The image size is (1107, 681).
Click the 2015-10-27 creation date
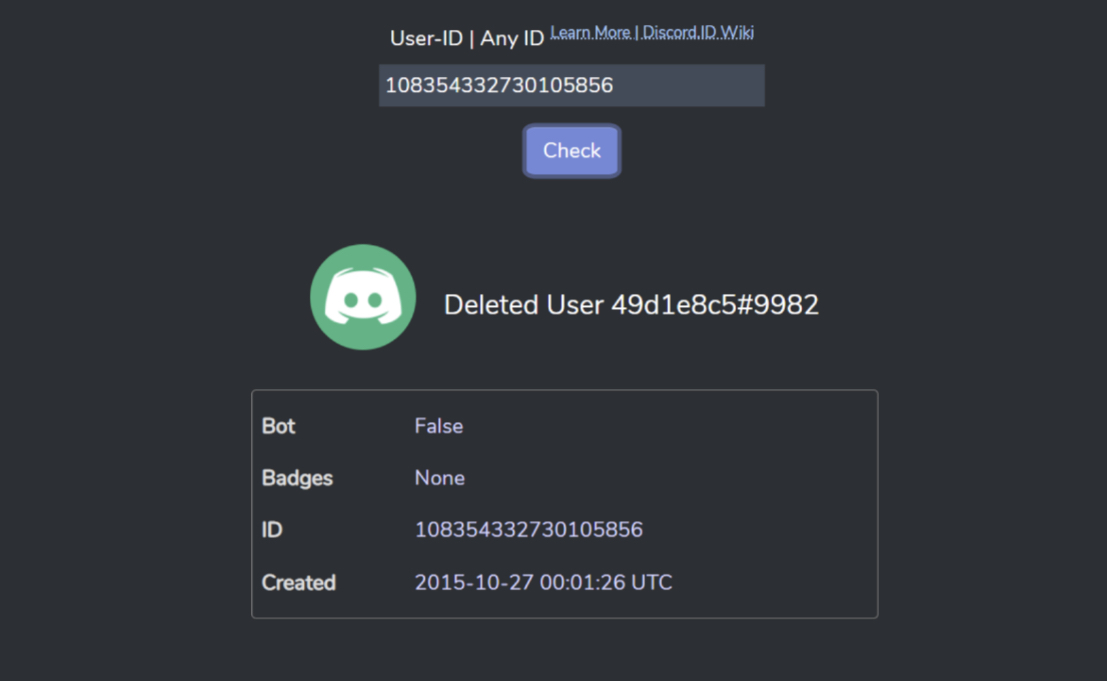[473, 582]
